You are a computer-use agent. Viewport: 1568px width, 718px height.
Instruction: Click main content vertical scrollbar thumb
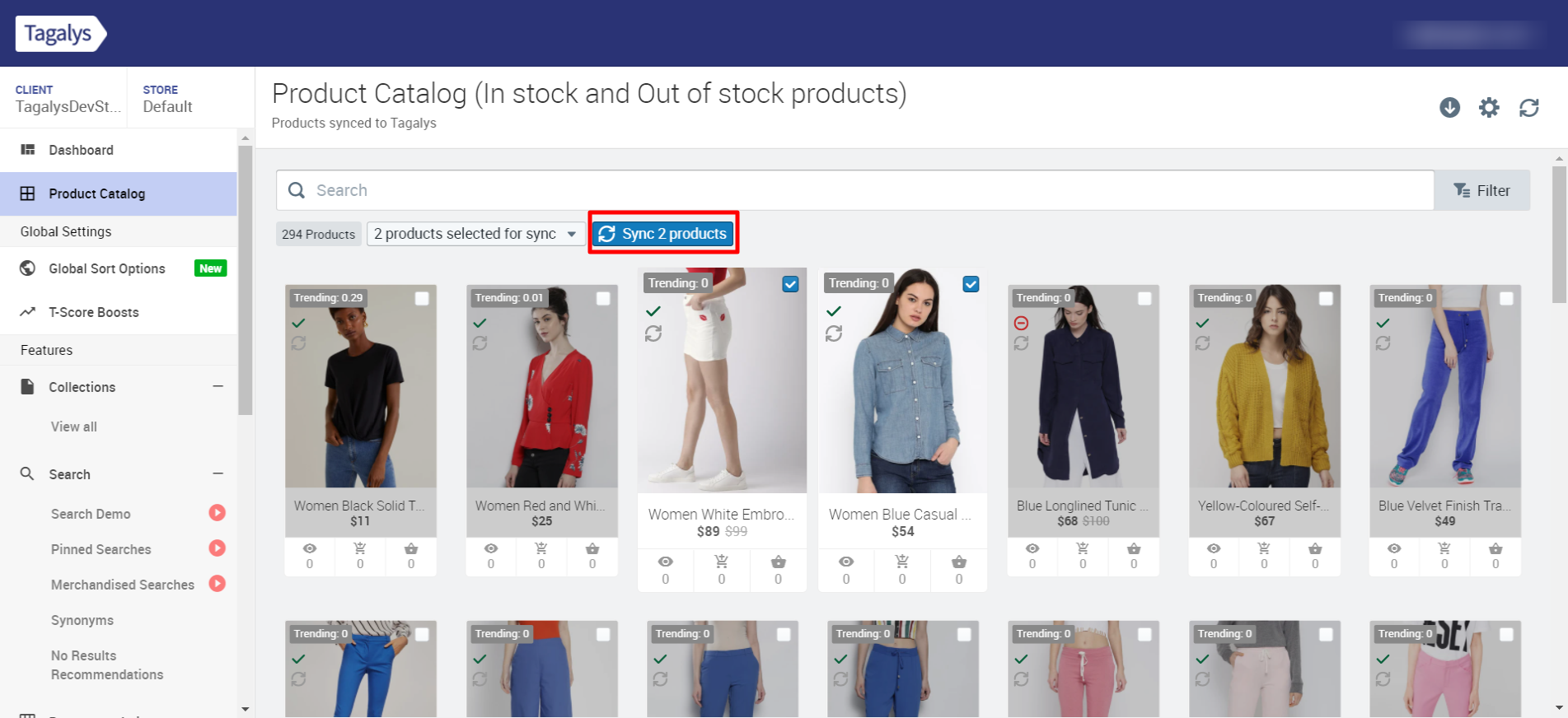[x=1558, y=235]
